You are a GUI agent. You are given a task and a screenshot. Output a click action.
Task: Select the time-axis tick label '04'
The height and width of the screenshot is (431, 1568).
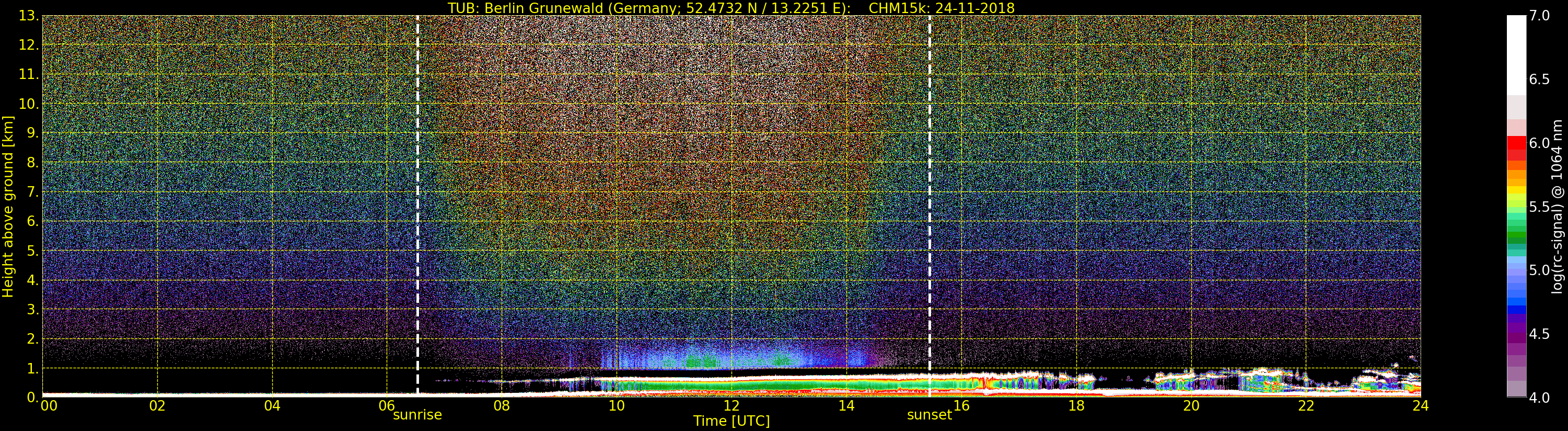[x=272, y=406]
